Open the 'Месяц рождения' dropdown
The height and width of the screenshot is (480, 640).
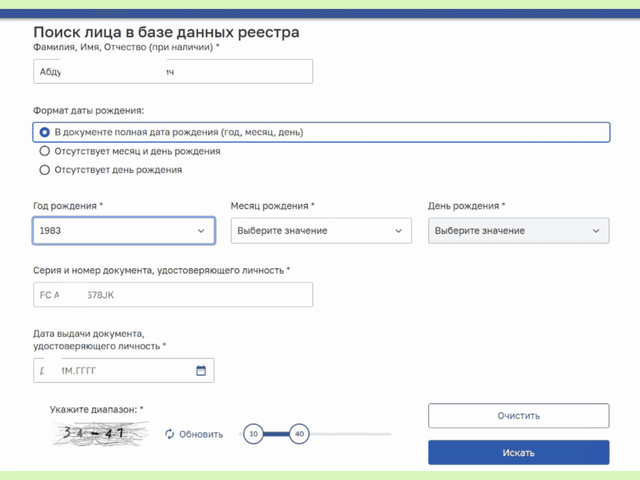coord(321,231)
